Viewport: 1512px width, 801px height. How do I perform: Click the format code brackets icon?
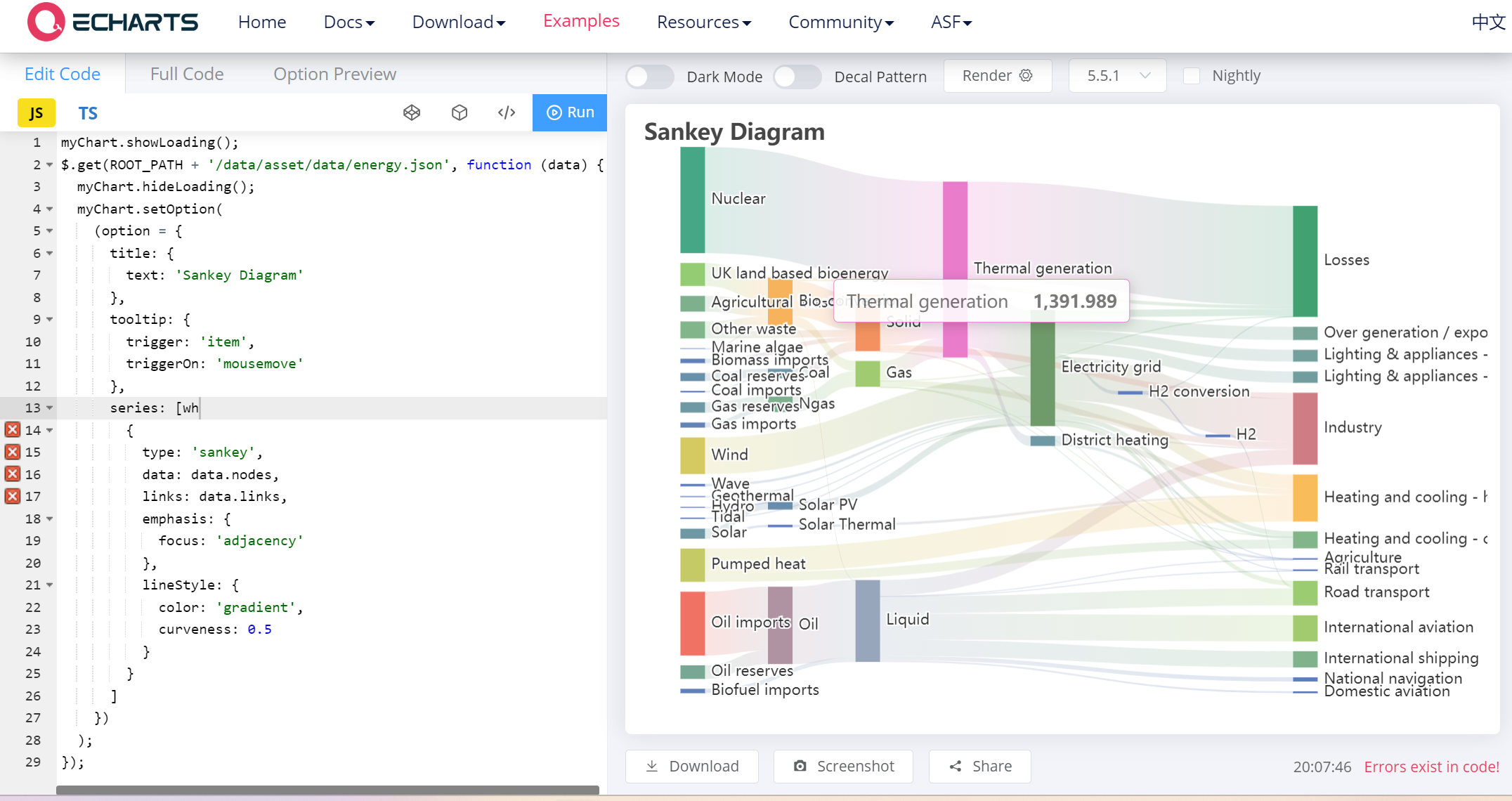coord(507,112)
